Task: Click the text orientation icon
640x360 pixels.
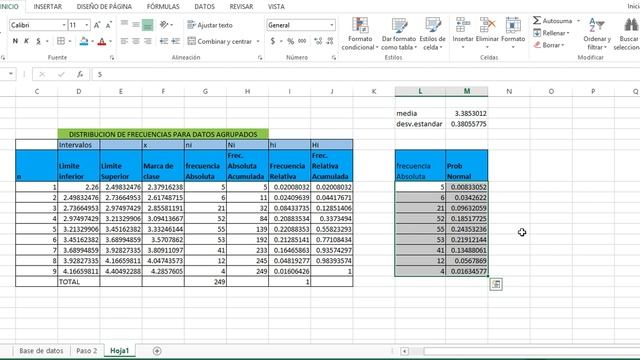Action: (x=164, y=25)
